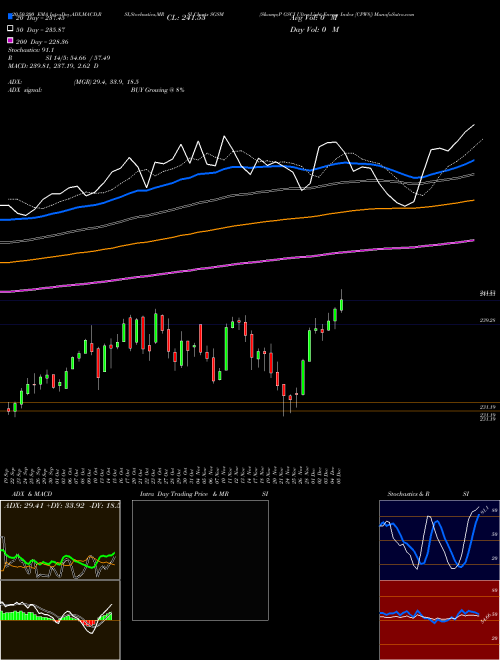Click the 231.19 support level label
This screenshot has width=500, height=660.
tap(487, 407)
